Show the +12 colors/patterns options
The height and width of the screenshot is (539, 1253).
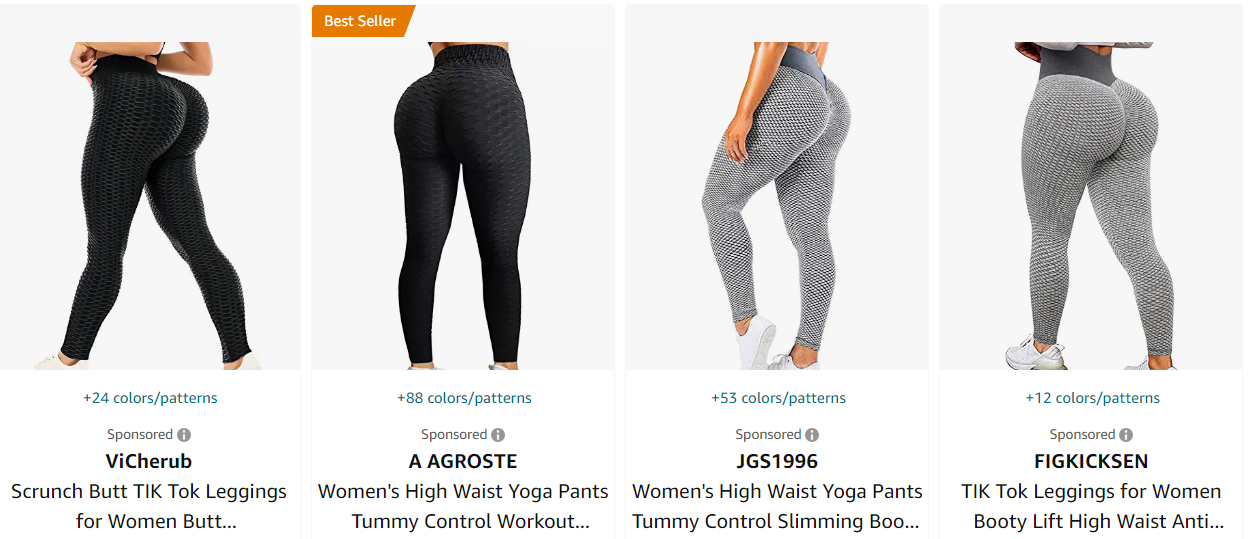(1092, 398)
